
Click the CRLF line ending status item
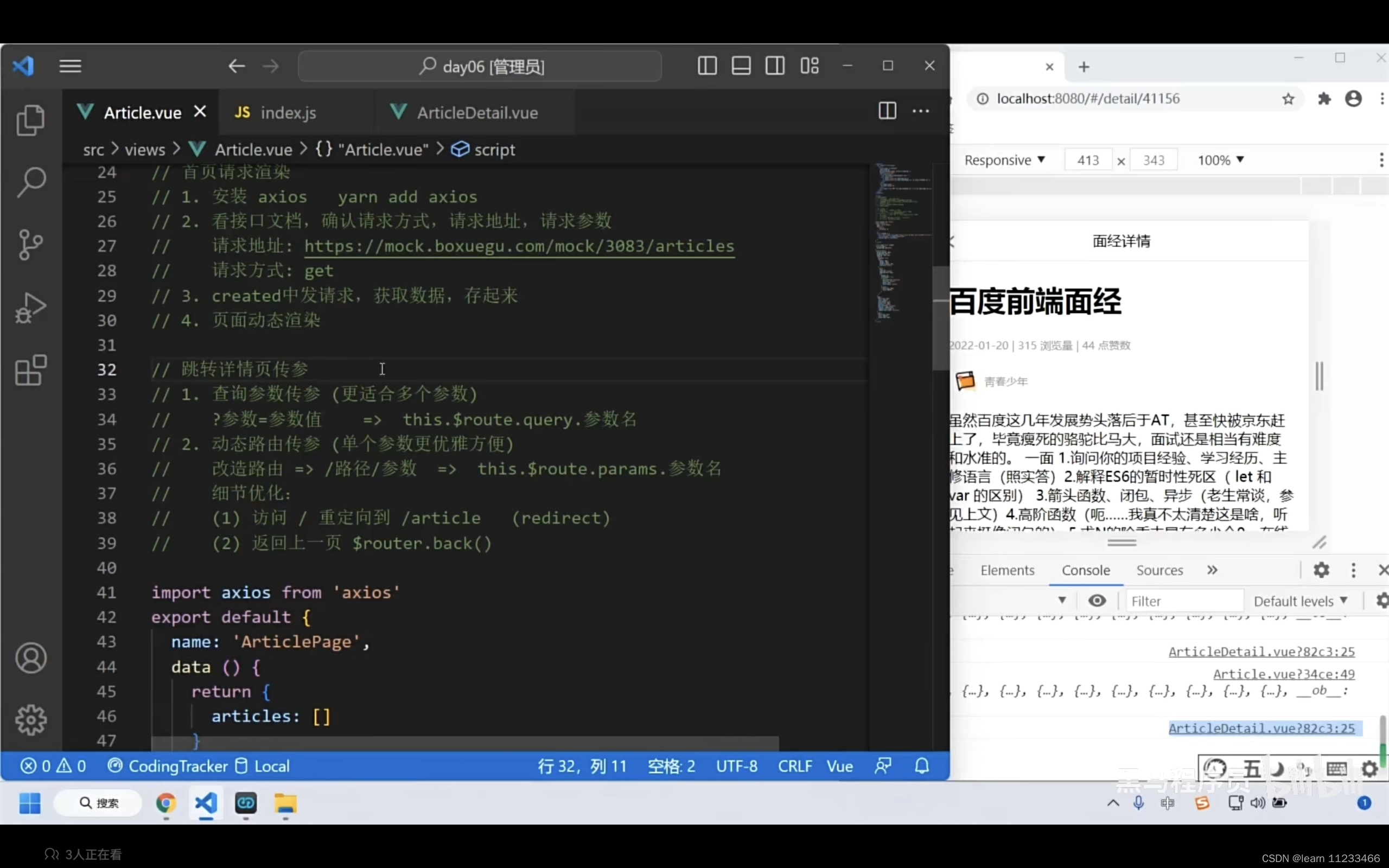click(x=795, y=766)
